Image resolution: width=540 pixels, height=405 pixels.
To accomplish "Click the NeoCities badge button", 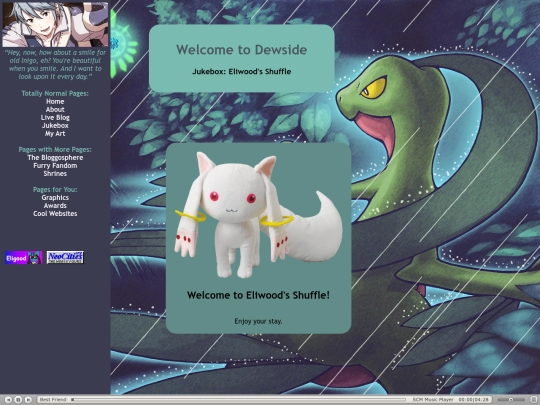I will pos(65,258).
